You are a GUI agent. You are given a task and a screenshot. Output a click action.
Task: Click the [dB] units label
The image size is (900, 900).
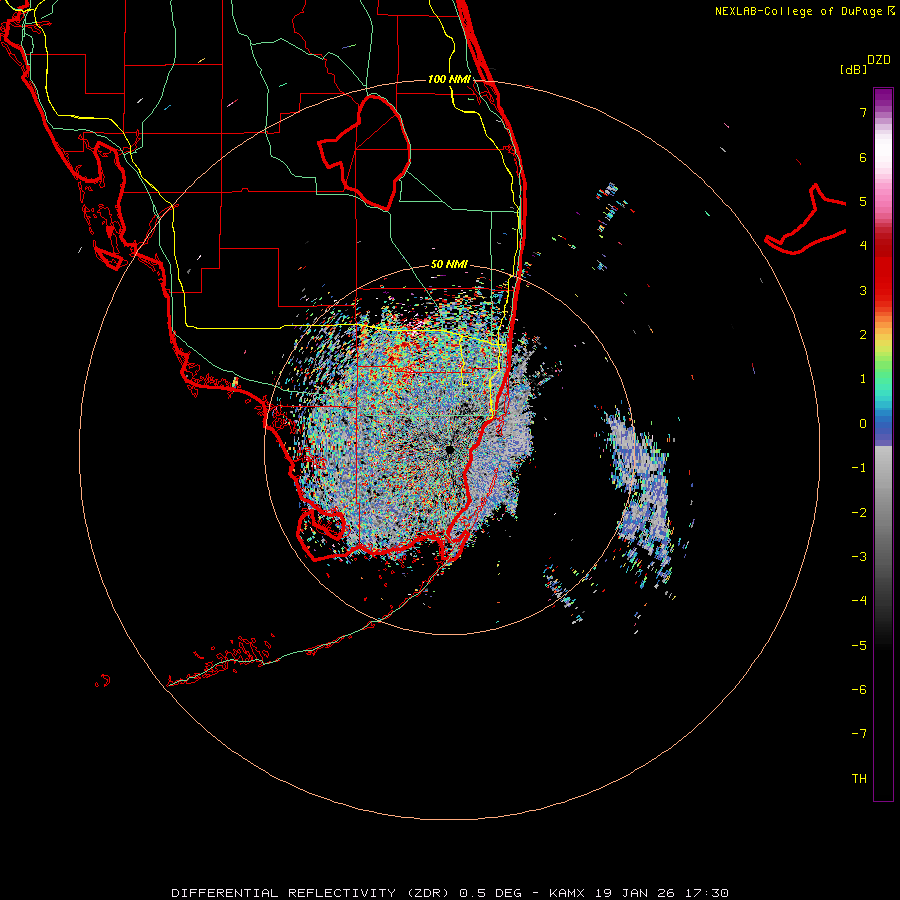(853, 69)
